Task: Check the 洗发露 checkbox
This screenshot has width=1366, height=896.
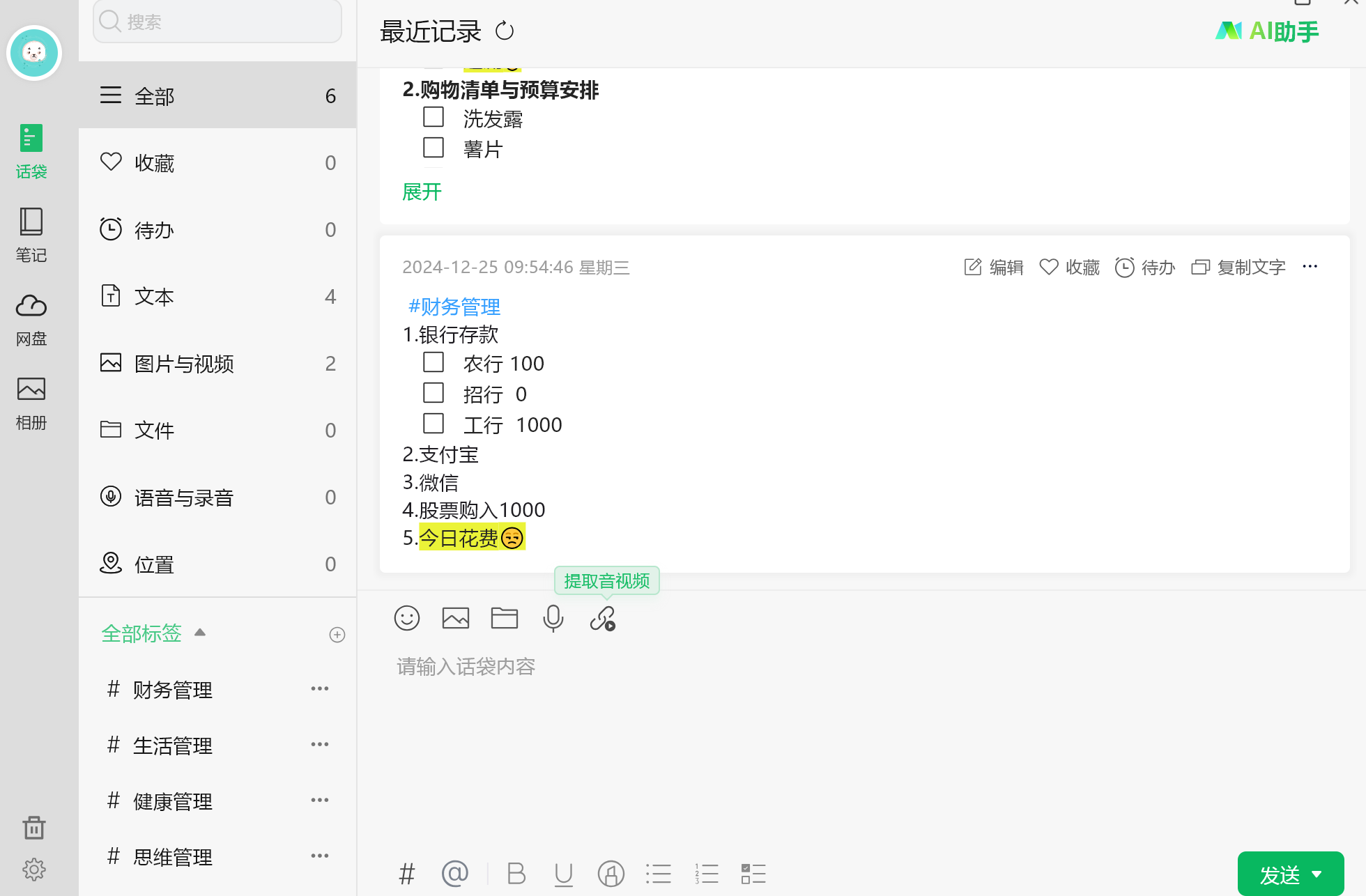Action: 433,117
